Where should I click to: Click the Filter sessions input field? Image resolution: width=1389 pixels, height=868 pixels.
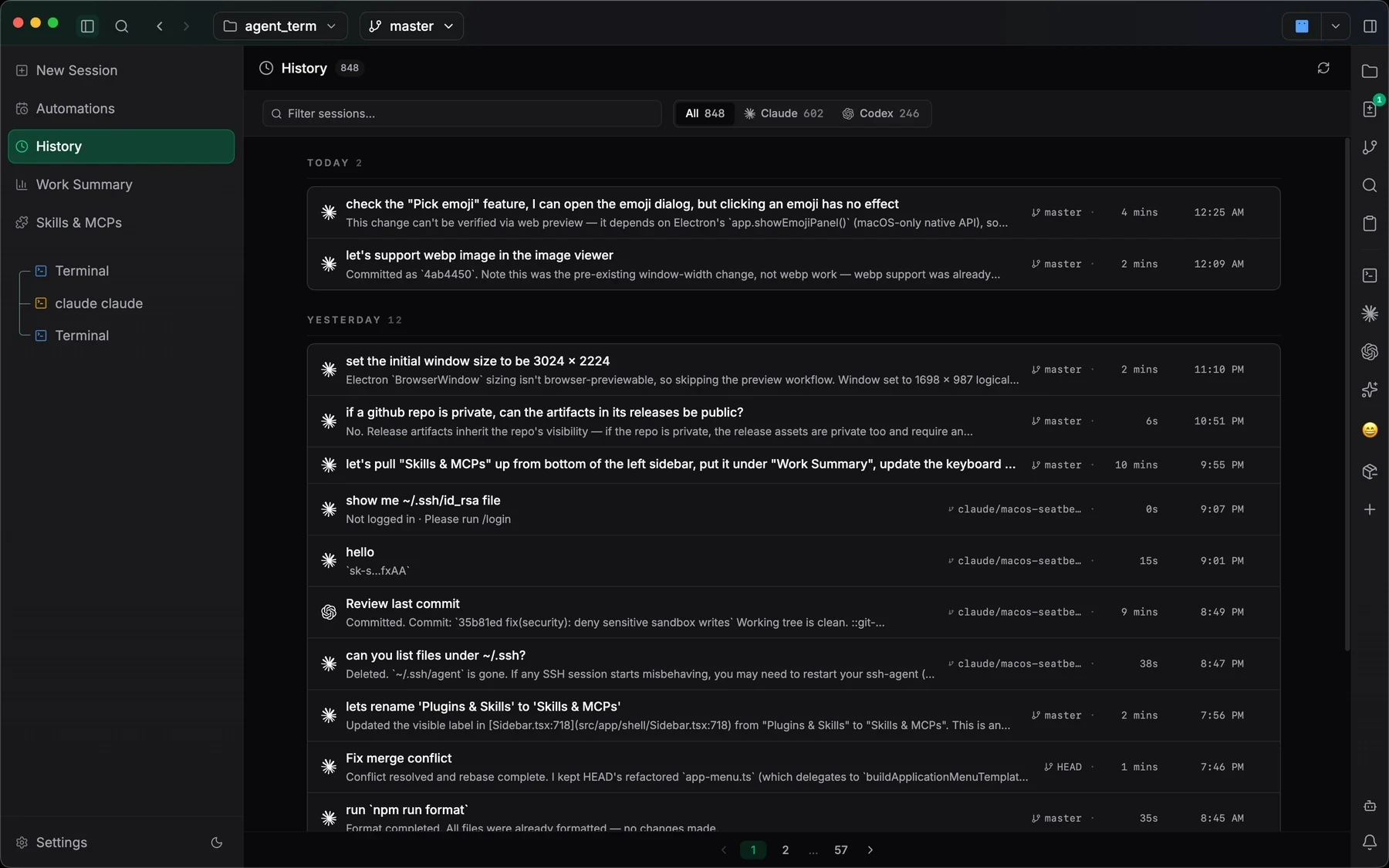461,113
